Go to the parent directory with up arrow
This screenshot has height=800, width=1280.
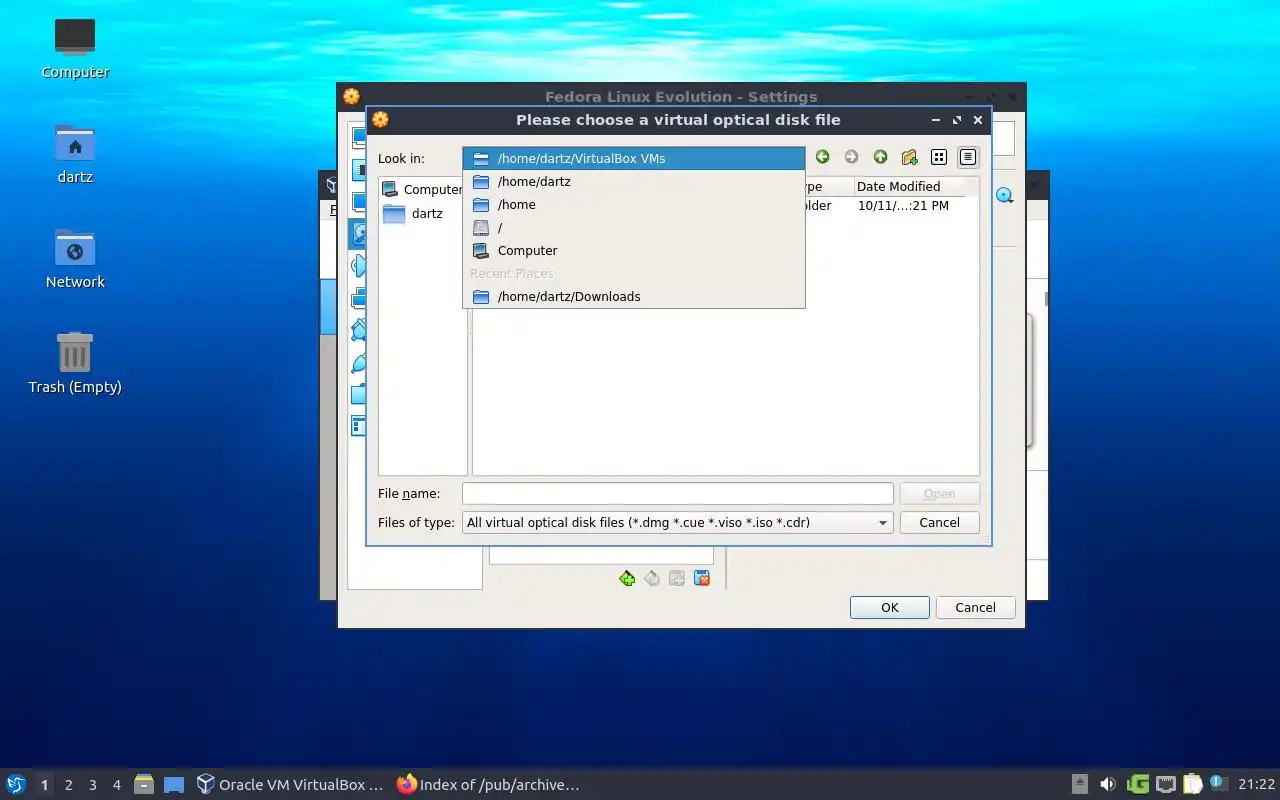tap(880, 157)
